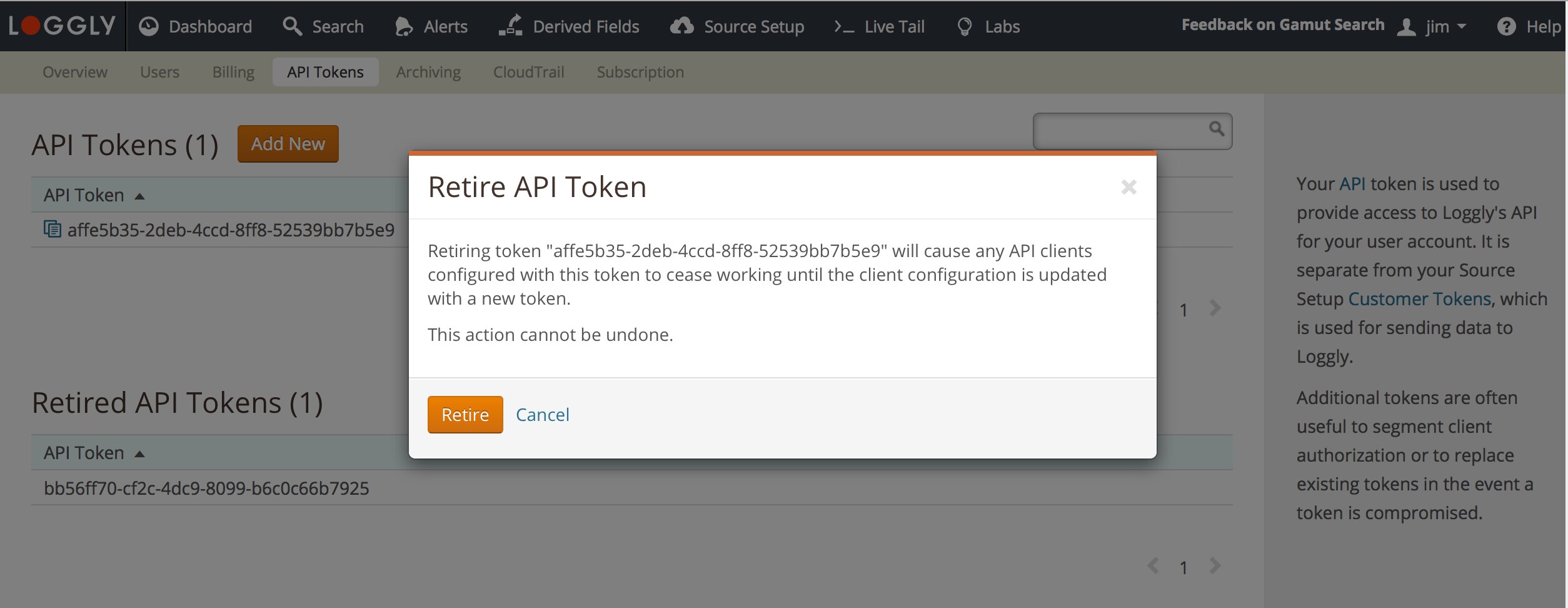Open the Search page in the navbar
Image resolution: width=1568 pixels, height=608 pixels.
tap(323, 26)
